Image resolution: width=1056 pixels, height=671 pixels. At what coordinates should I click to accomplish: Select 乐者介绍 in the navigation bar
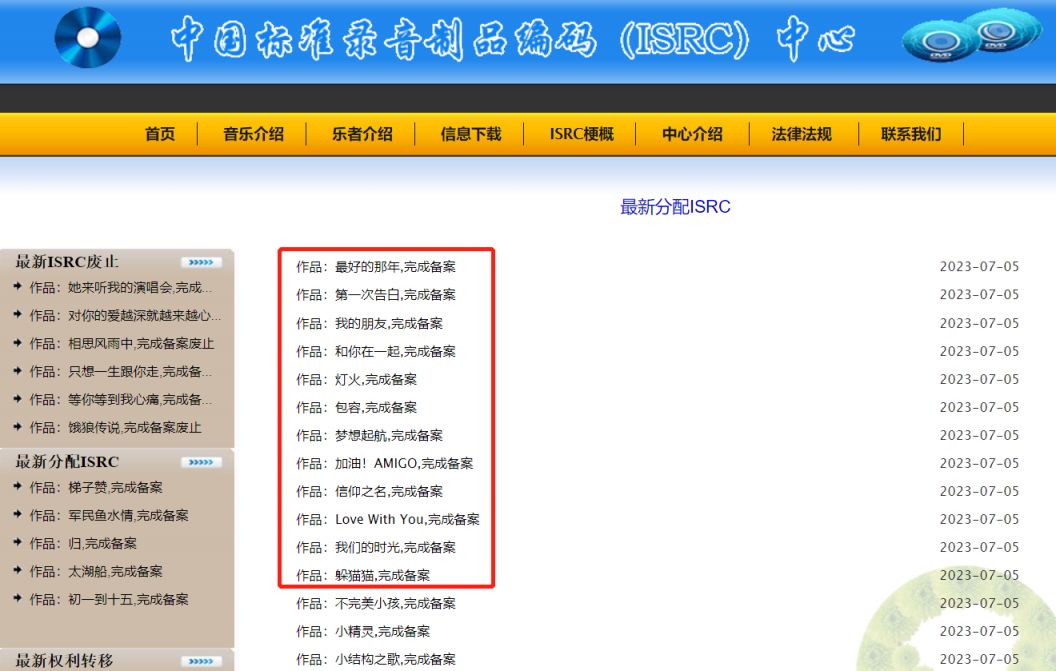362,134
